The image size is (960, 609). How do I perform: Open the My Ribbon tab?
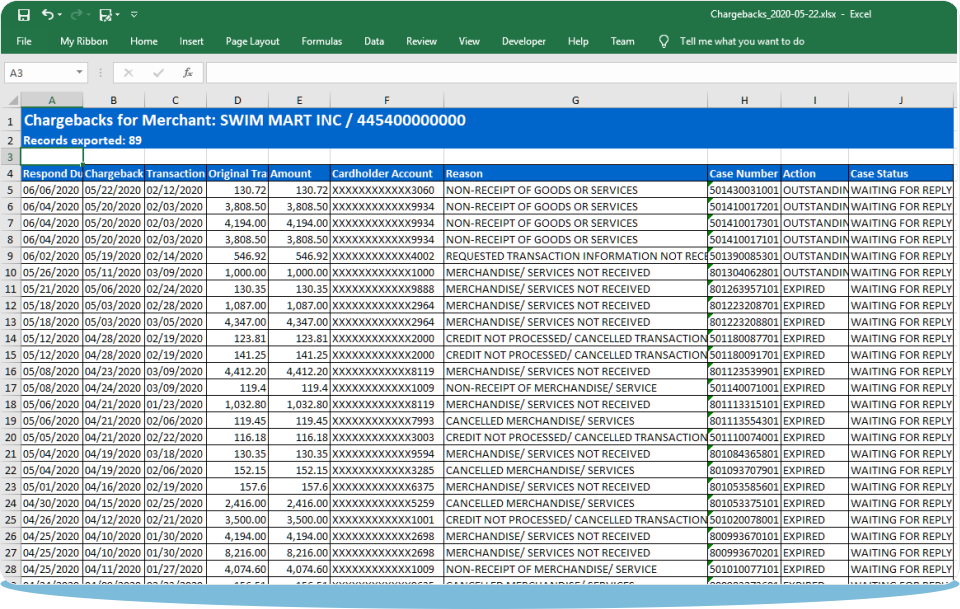click(84, 42)
